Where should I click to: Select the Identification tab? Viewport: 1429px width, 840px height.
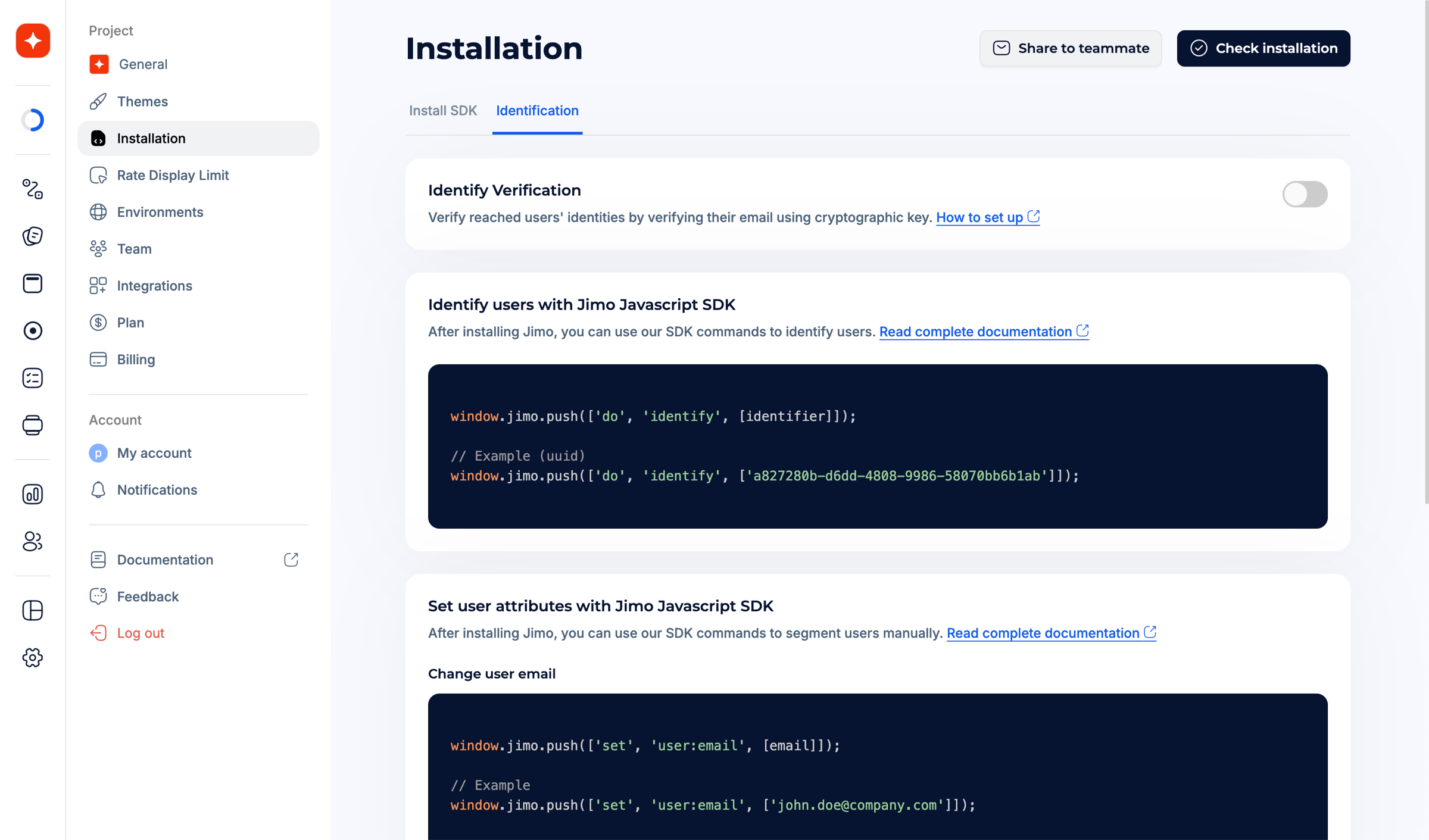click(x=537, y=111)
